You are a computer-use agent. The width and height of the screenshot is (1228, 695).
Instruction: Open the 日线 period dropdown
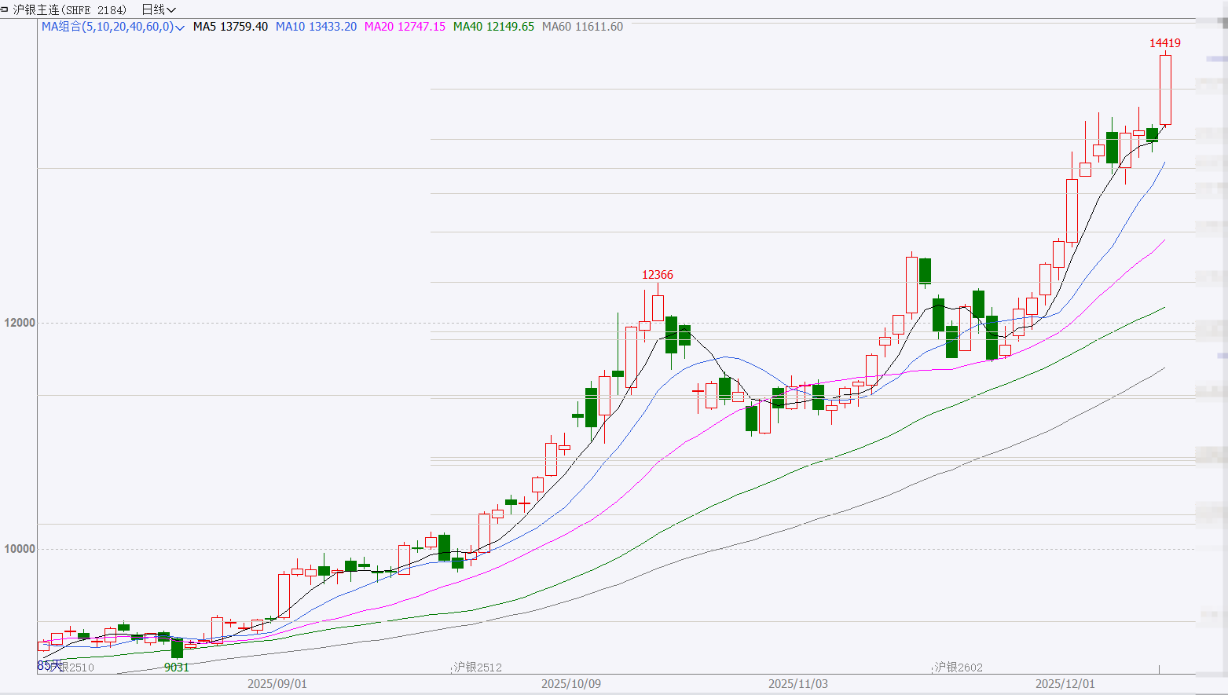pyautogui.click(x=158, y=10)
